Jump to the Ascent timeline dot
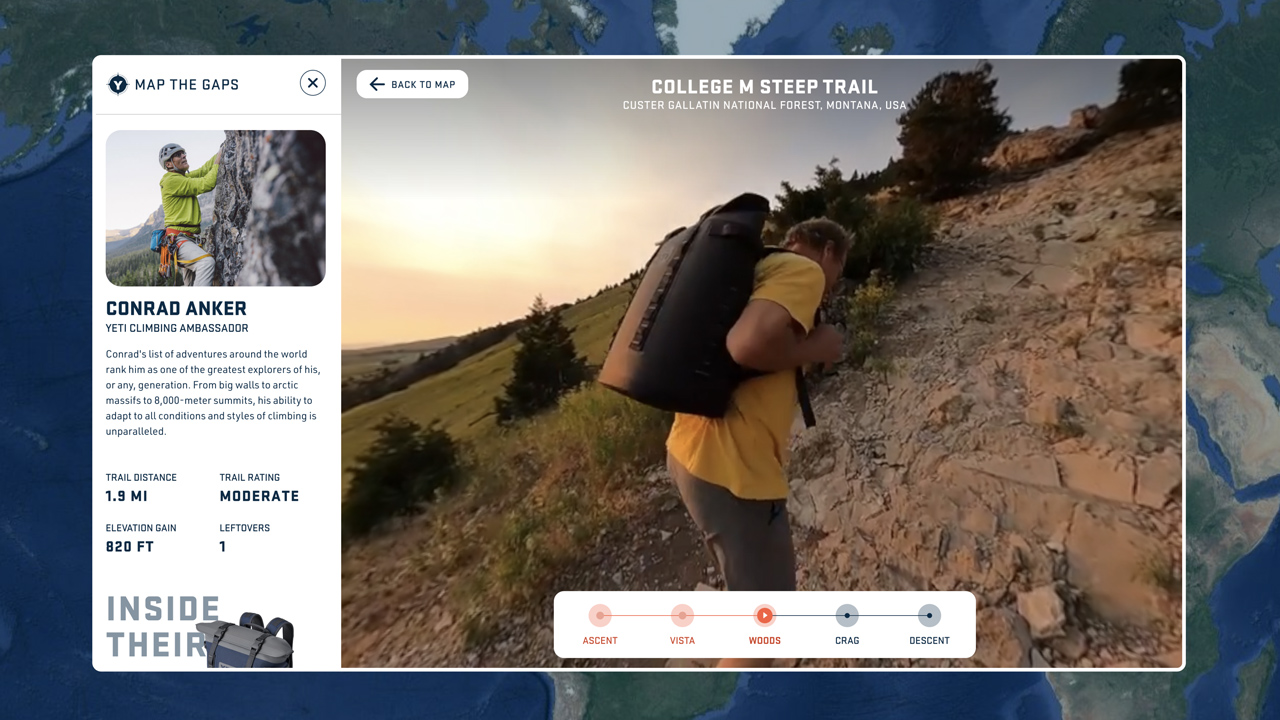Image resolution: width=1280 pixels, height=720 pixels. tap(600, 615)
